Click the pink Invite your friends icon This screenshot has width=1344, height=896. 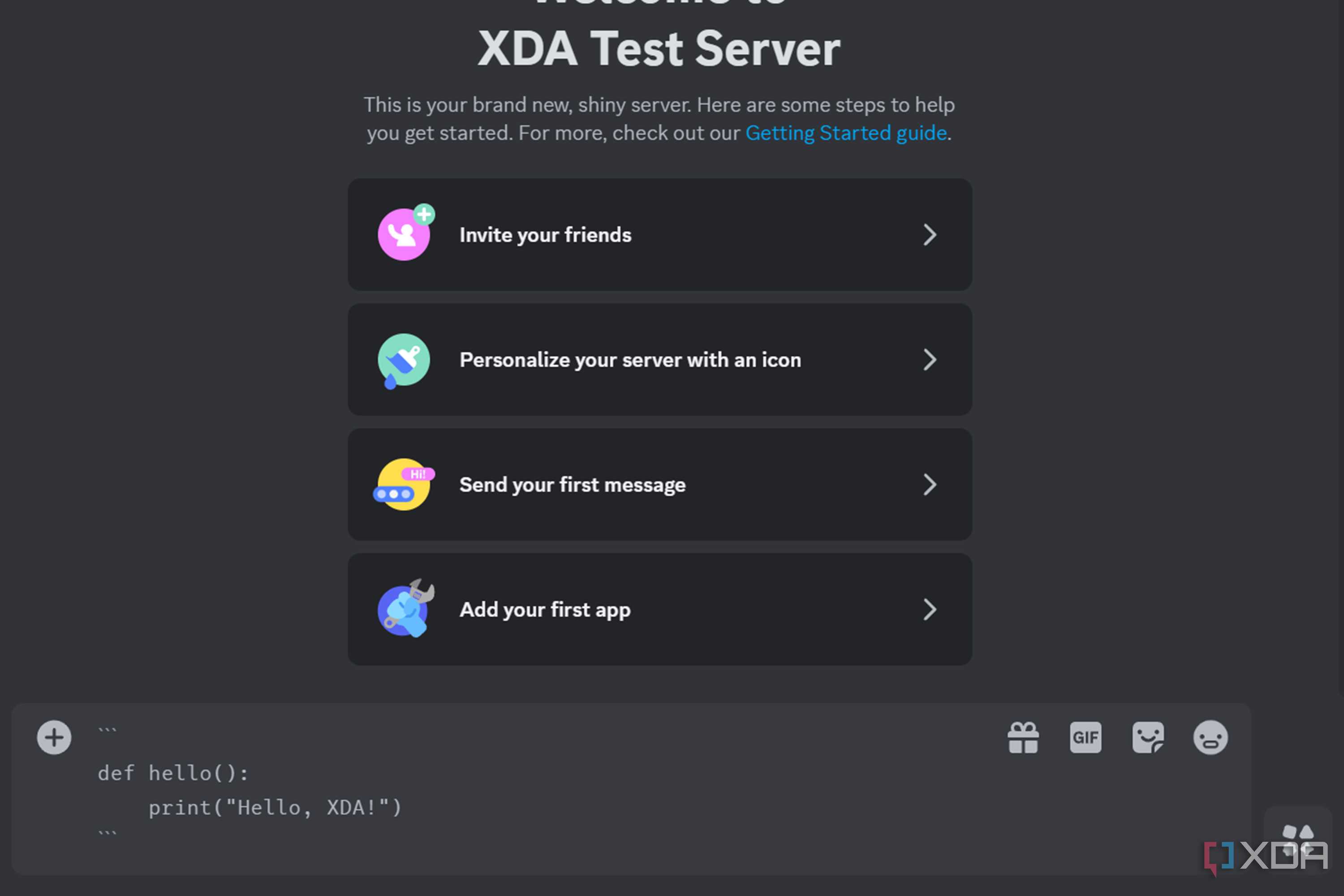pos(406,233)
